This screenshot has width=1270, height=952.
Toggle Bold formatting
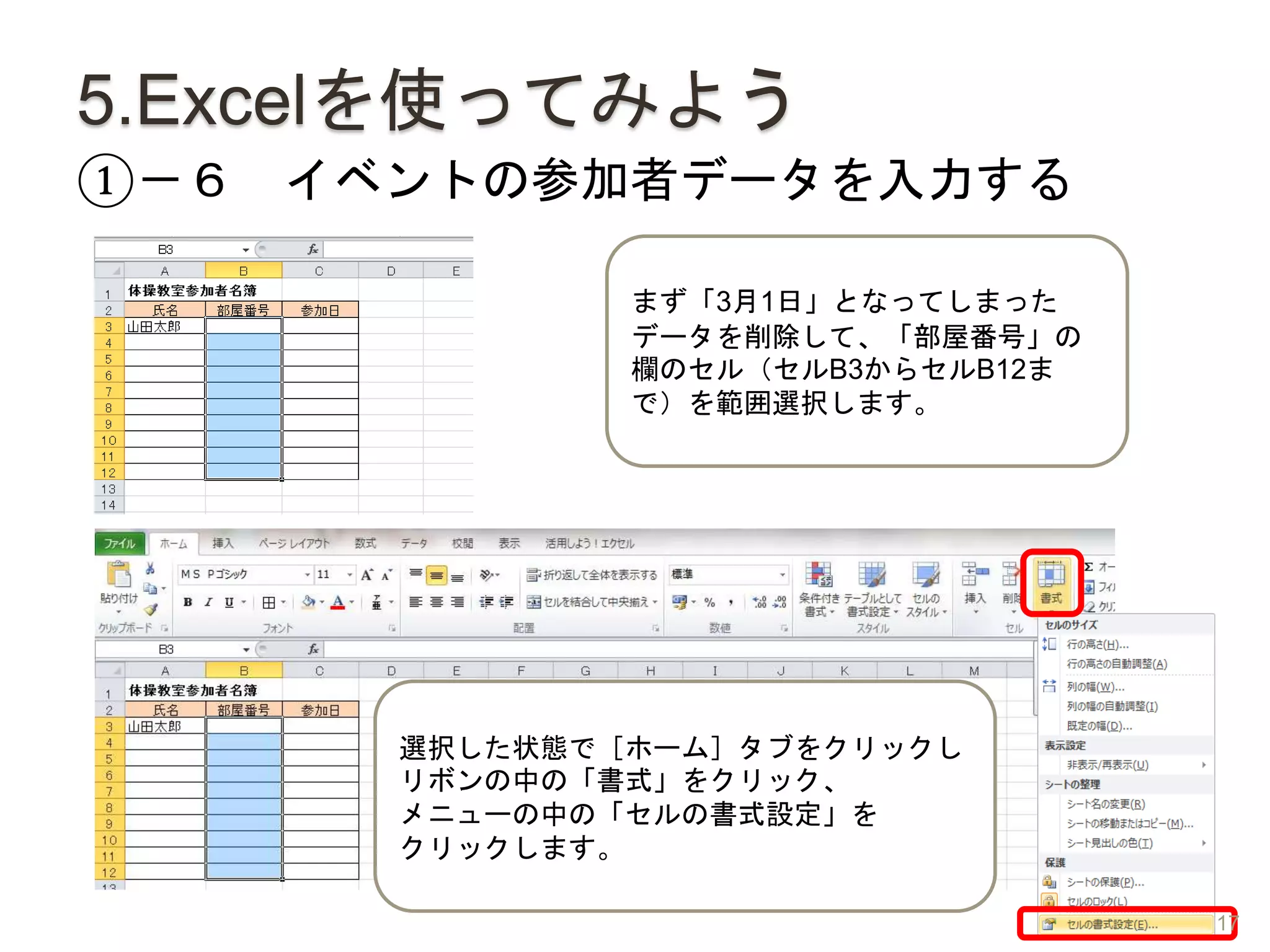(188, 602)
